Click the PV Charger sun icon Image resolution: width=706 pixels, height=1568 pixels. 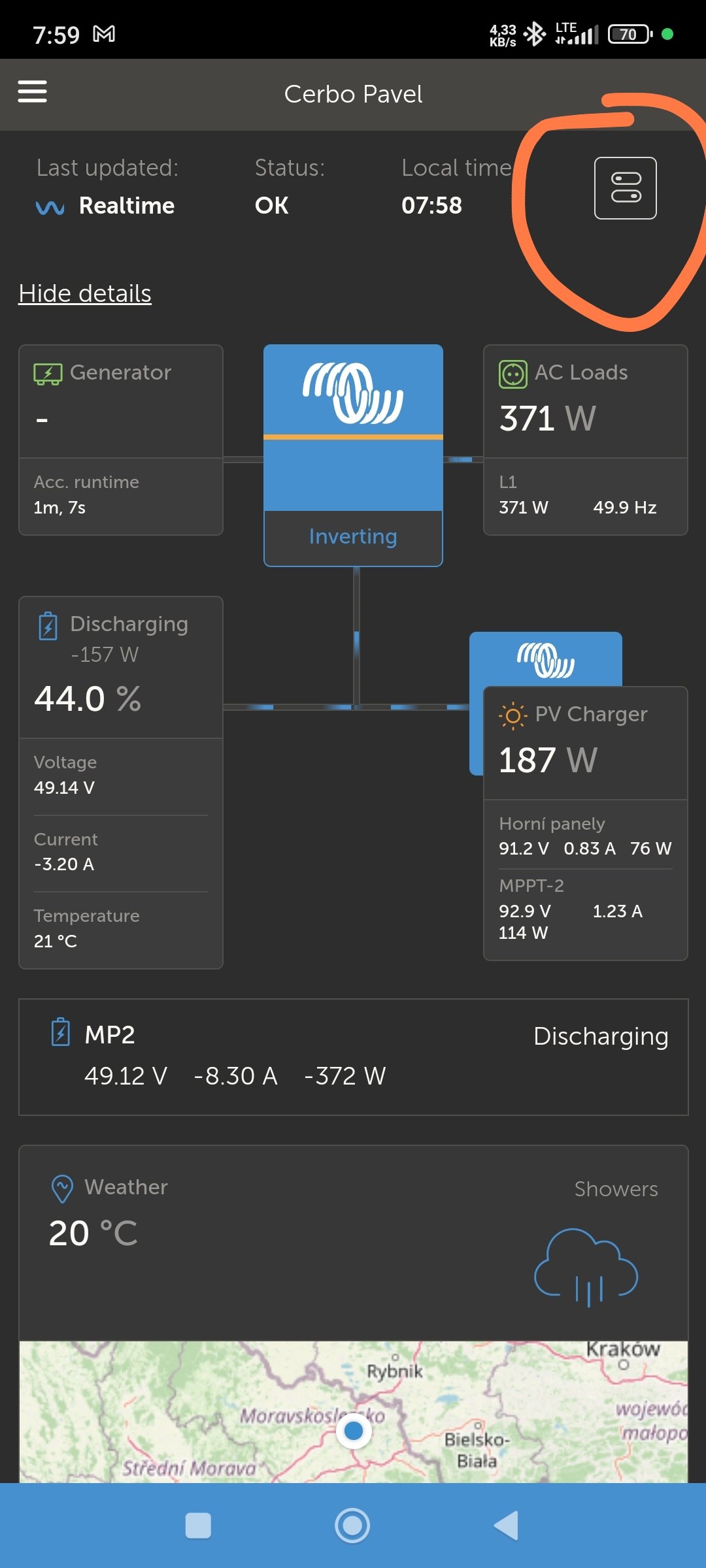(x=513, y=716)
